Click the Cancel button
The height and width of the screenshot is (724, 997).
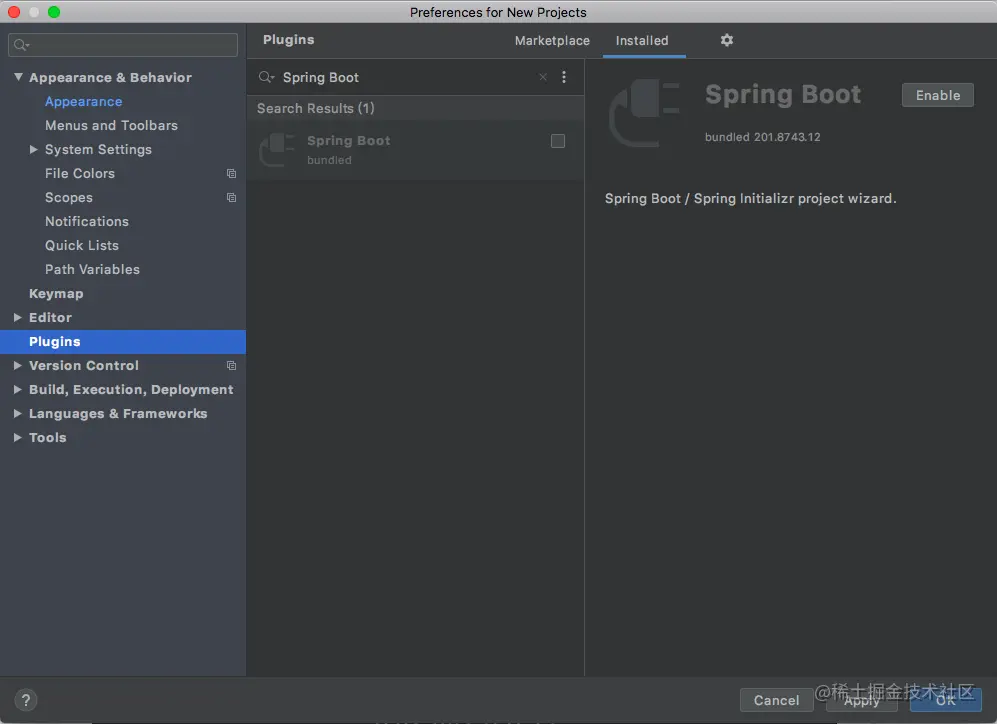[776, 700]
